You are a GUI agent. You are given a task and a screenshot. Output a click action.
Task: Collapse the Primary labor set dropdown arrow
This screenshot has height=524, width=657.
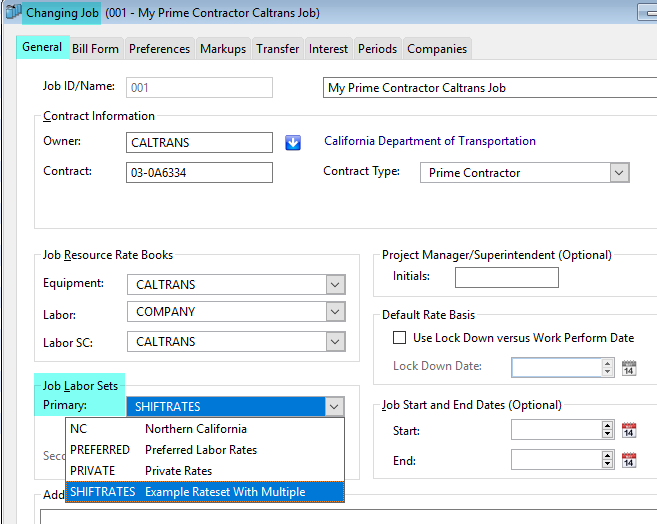[x=334, y=406]
